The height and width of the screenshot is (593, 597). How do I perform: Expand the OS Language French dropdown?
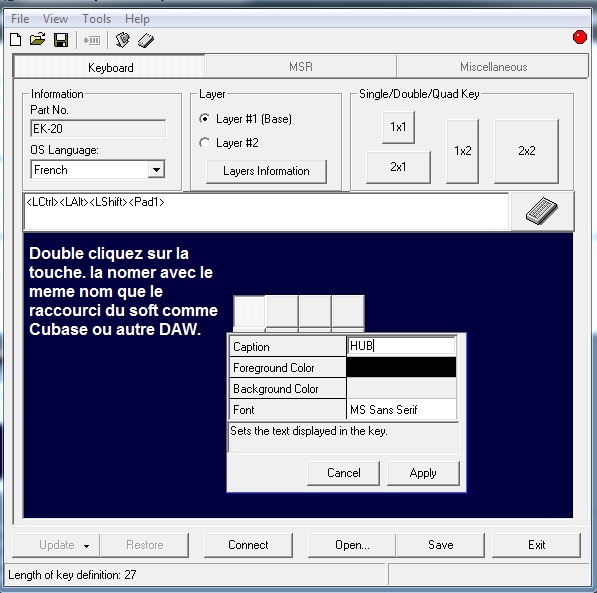coord(156,169)
